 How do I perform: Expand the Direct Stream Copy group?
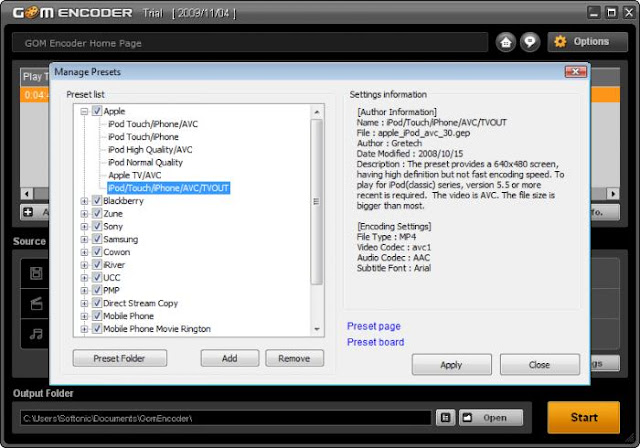(84, 304)
